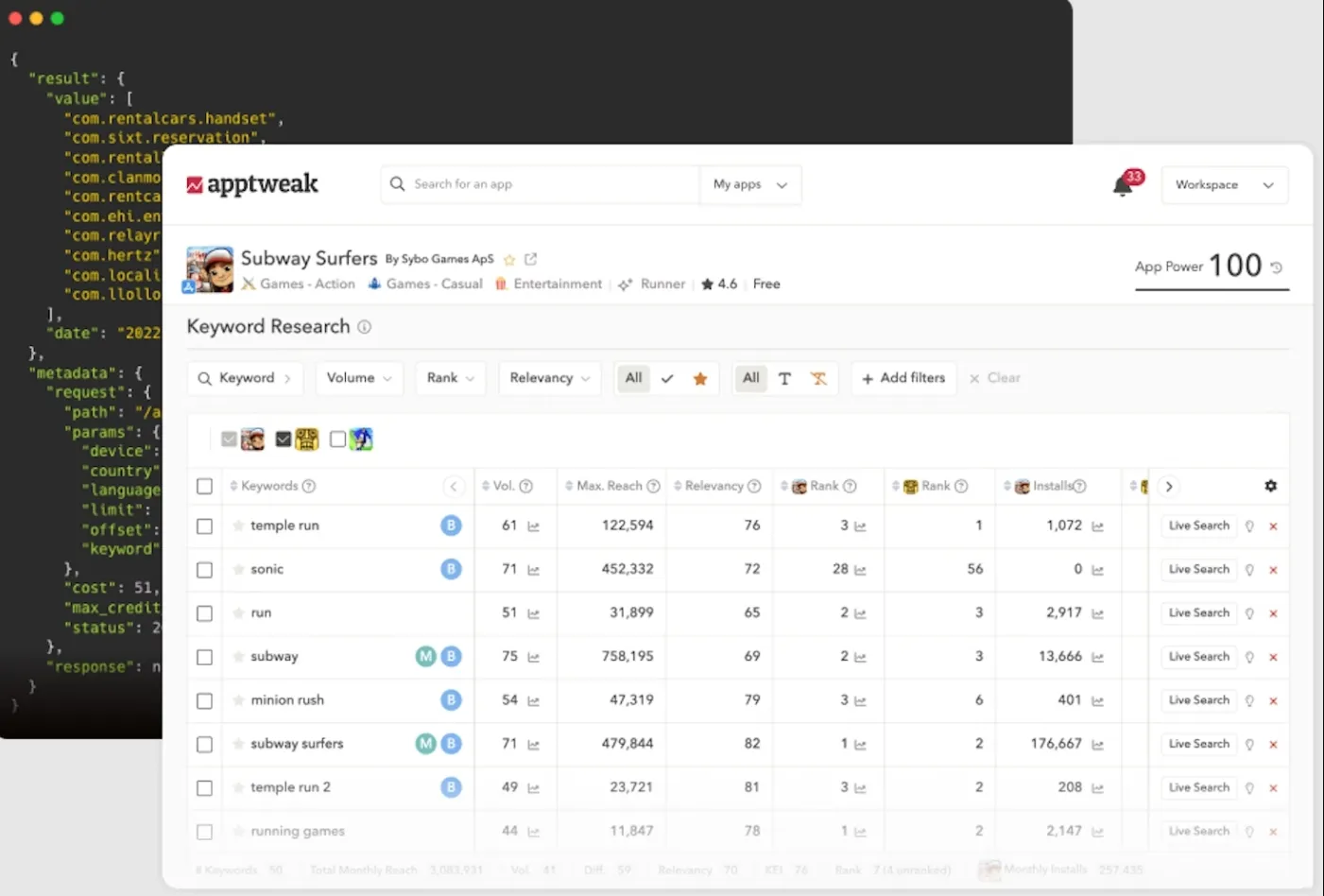Click the Entertainment category
Screen dimensions: 1324x896
[548, 284]
